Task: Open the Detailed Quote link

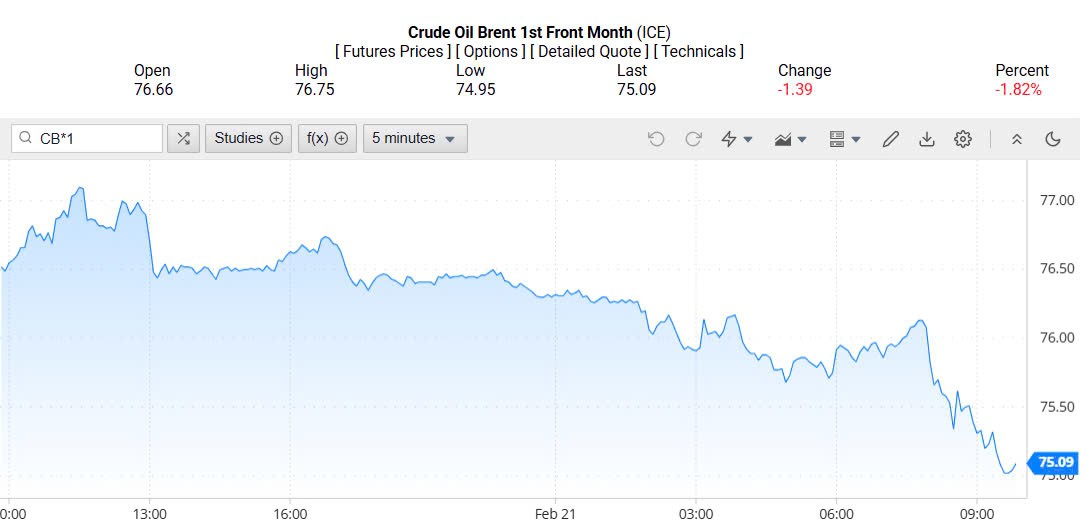Action: tap(590, 51)
